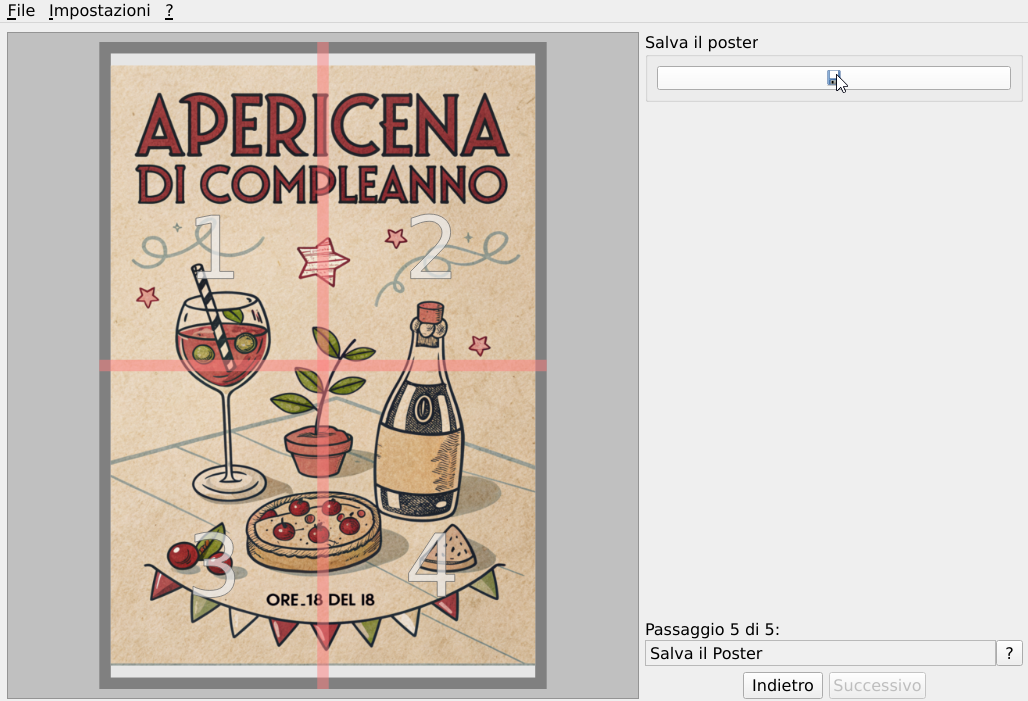Click page number 3 in the preview
1028x701 pixels.
point(212,565)
